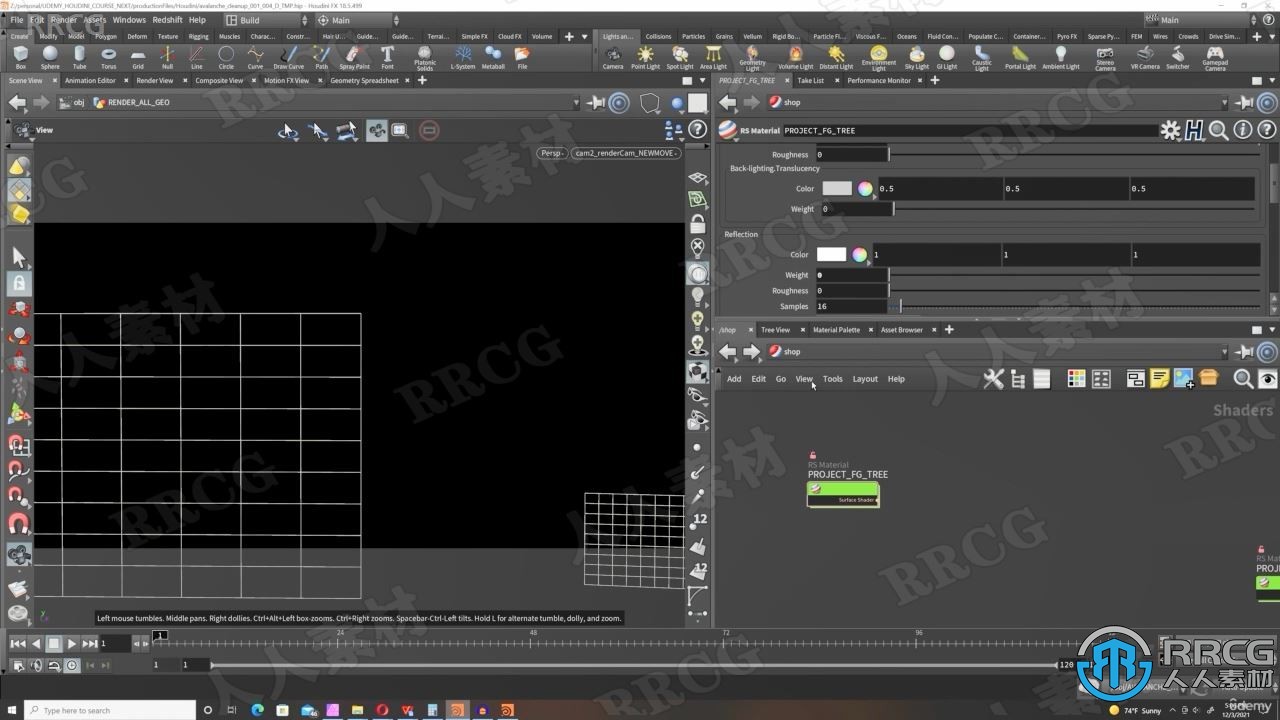This screenshot has height=720, width=1280.
Task: Add a Grid from the shelf
Action: [138, 57]
